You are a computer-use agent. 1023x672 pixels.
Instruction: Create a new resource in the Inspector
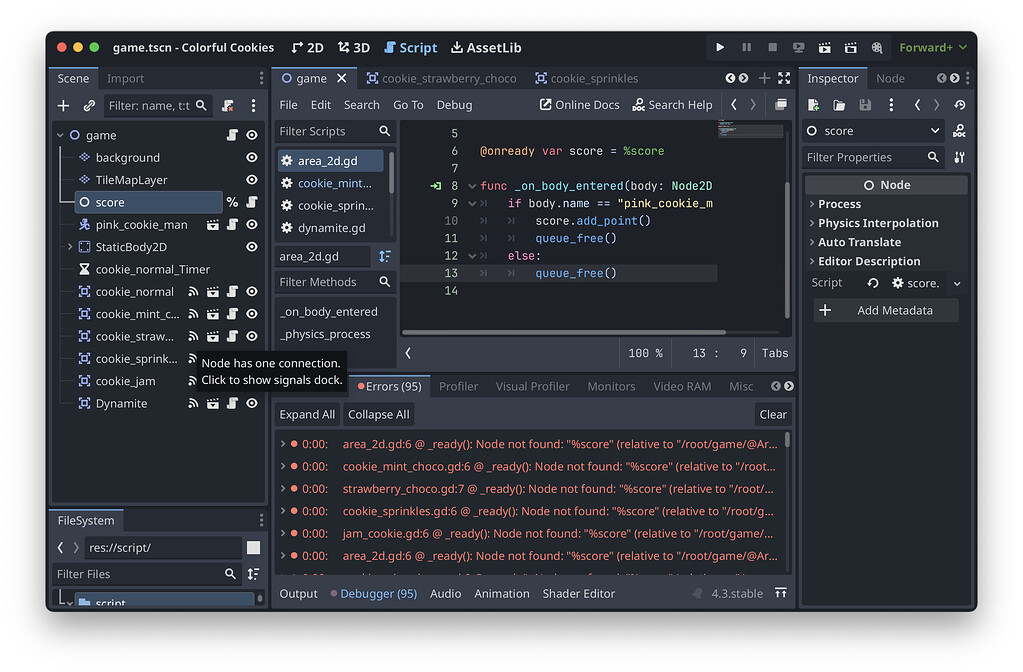812,104
